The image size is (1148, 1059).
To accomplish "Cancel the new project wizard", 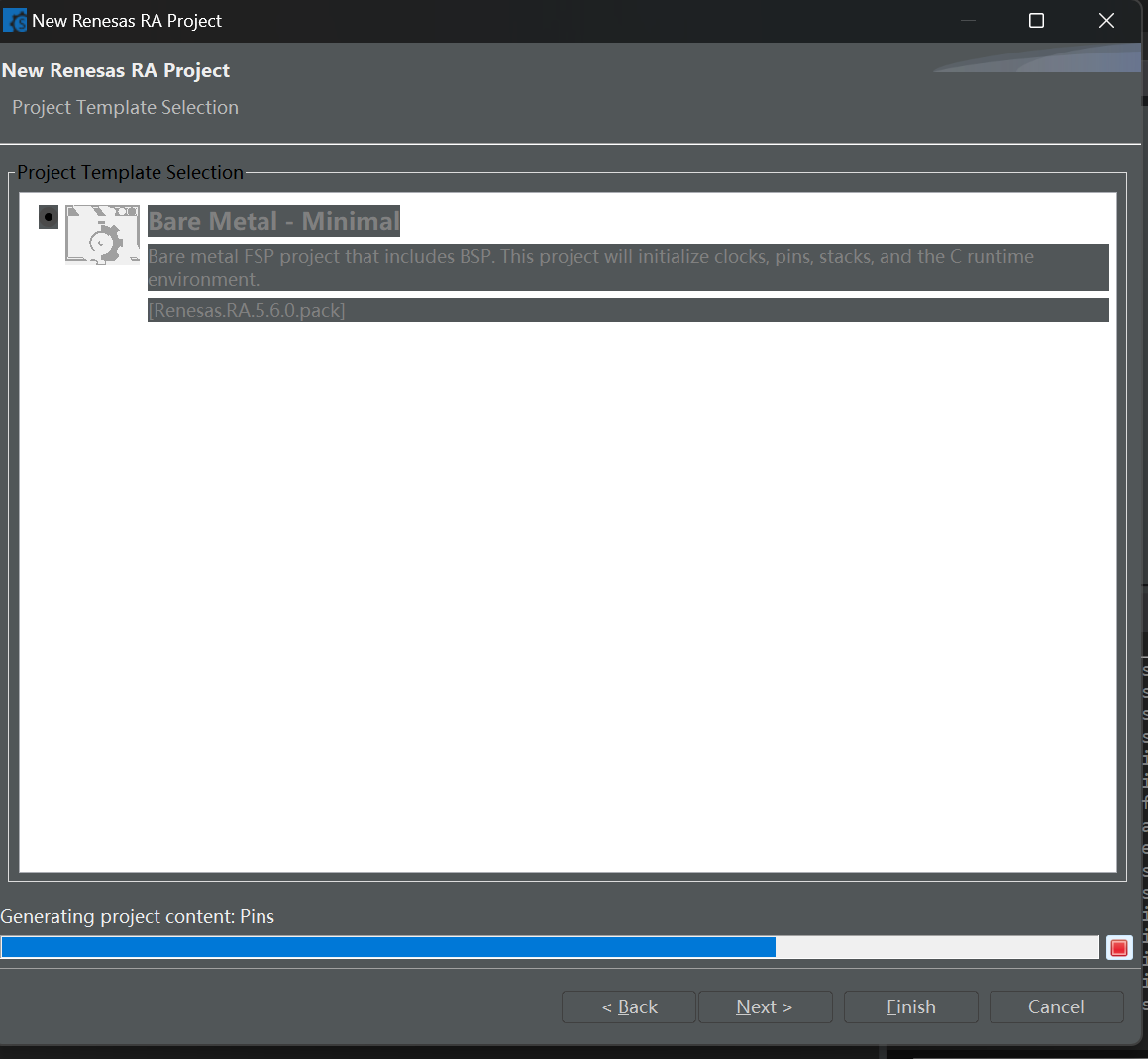I will point(1056,1007).
